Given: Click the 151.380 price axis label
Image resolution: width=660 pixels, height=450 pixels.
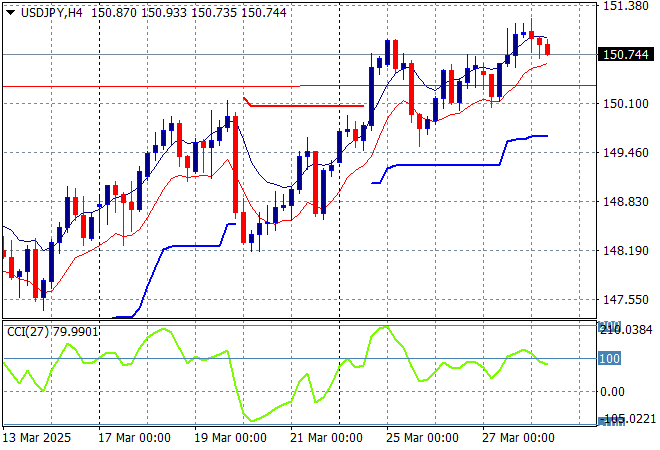Looking at the screenshot, I should [x=626, y=6].
